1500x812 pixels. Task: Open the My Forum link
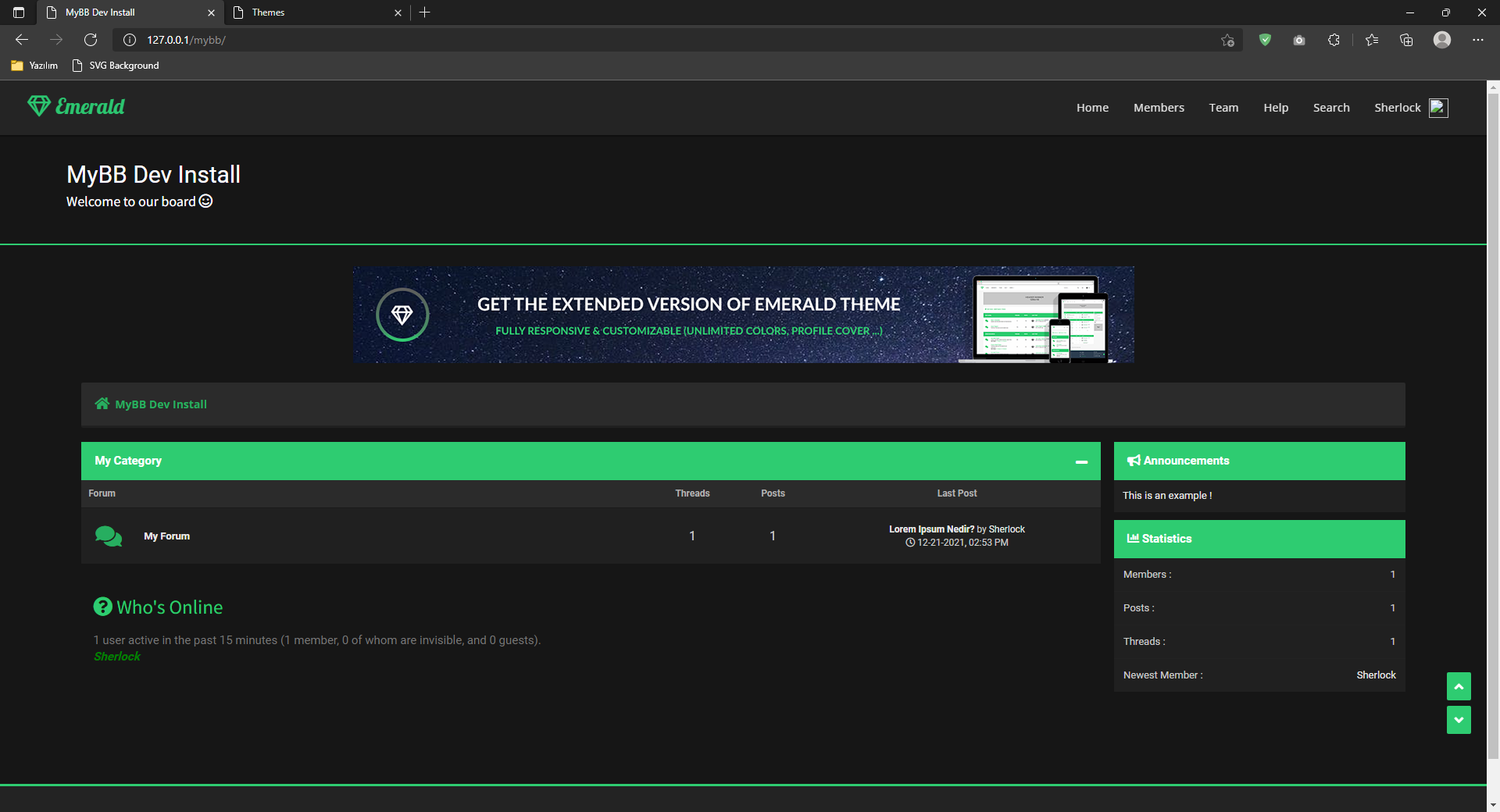[166, 536]
